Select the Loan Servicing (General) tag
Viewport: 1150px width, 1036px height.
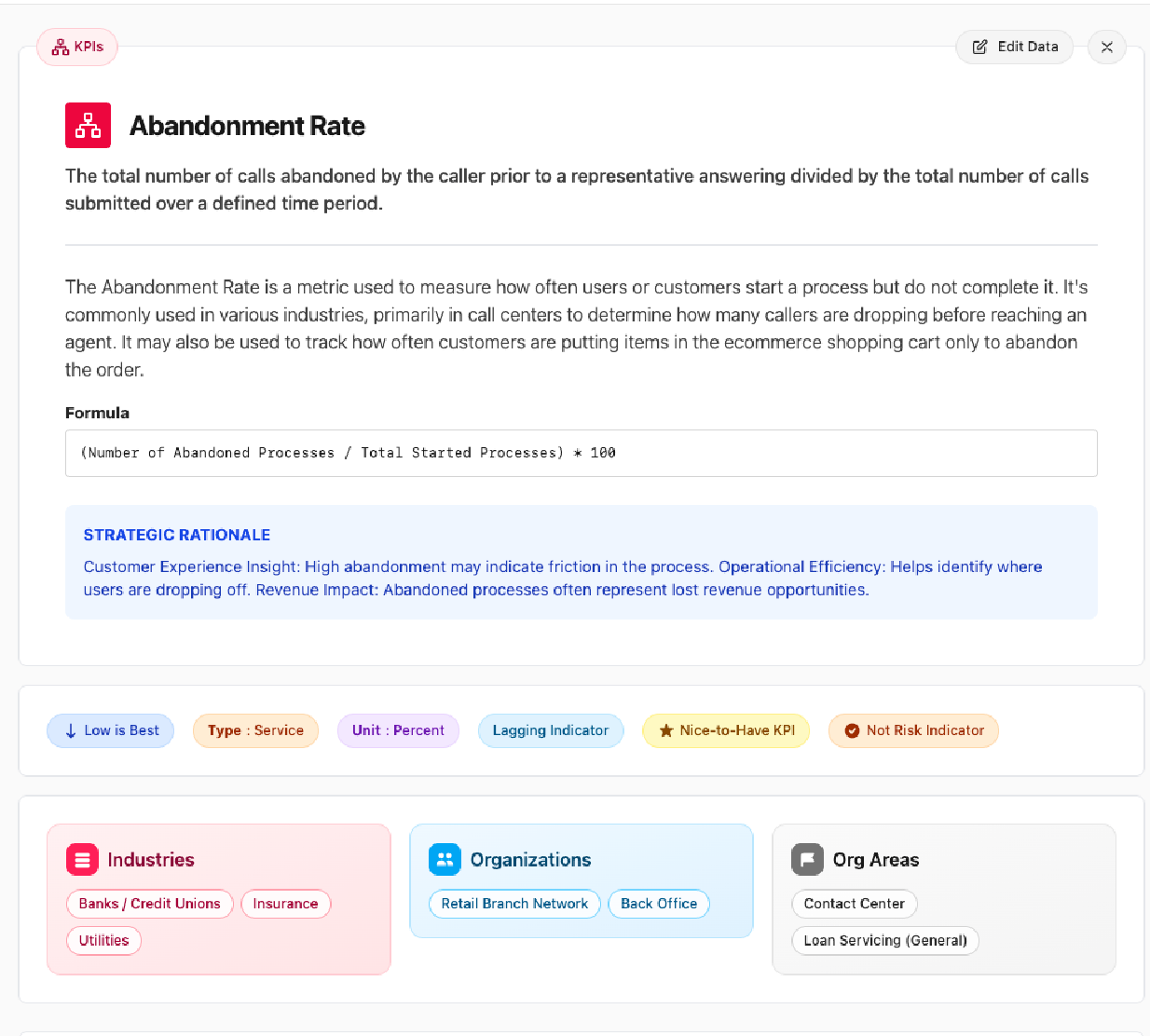(x=884, y=941)
